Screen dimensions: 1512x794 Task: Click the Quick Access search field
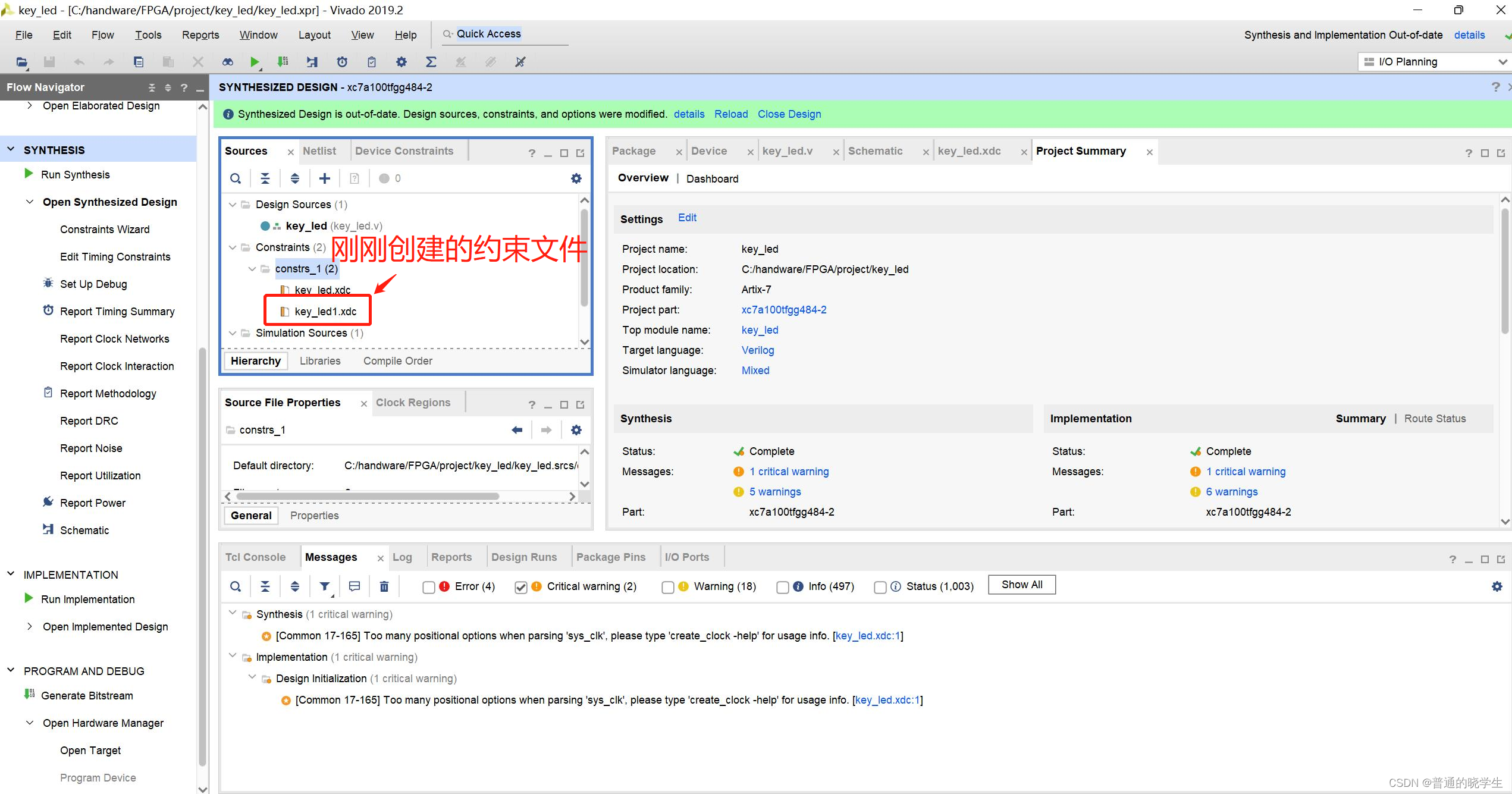(506, 34)
